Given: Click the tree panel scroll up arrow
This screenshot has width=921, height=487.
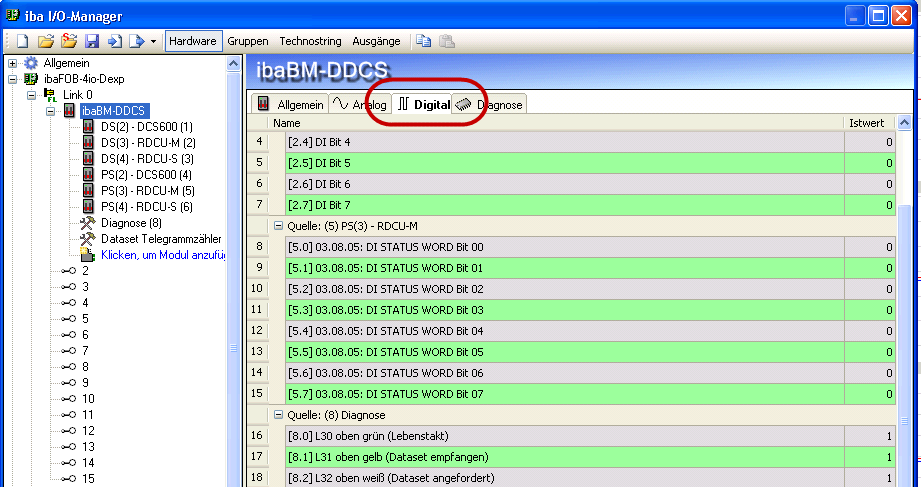Looking at the screenshot, I should click(233, 63).
